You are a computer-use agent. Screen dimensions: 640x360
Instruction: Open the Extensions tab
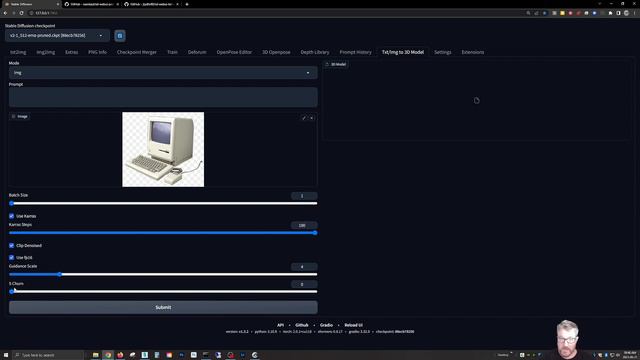[473, 52]
